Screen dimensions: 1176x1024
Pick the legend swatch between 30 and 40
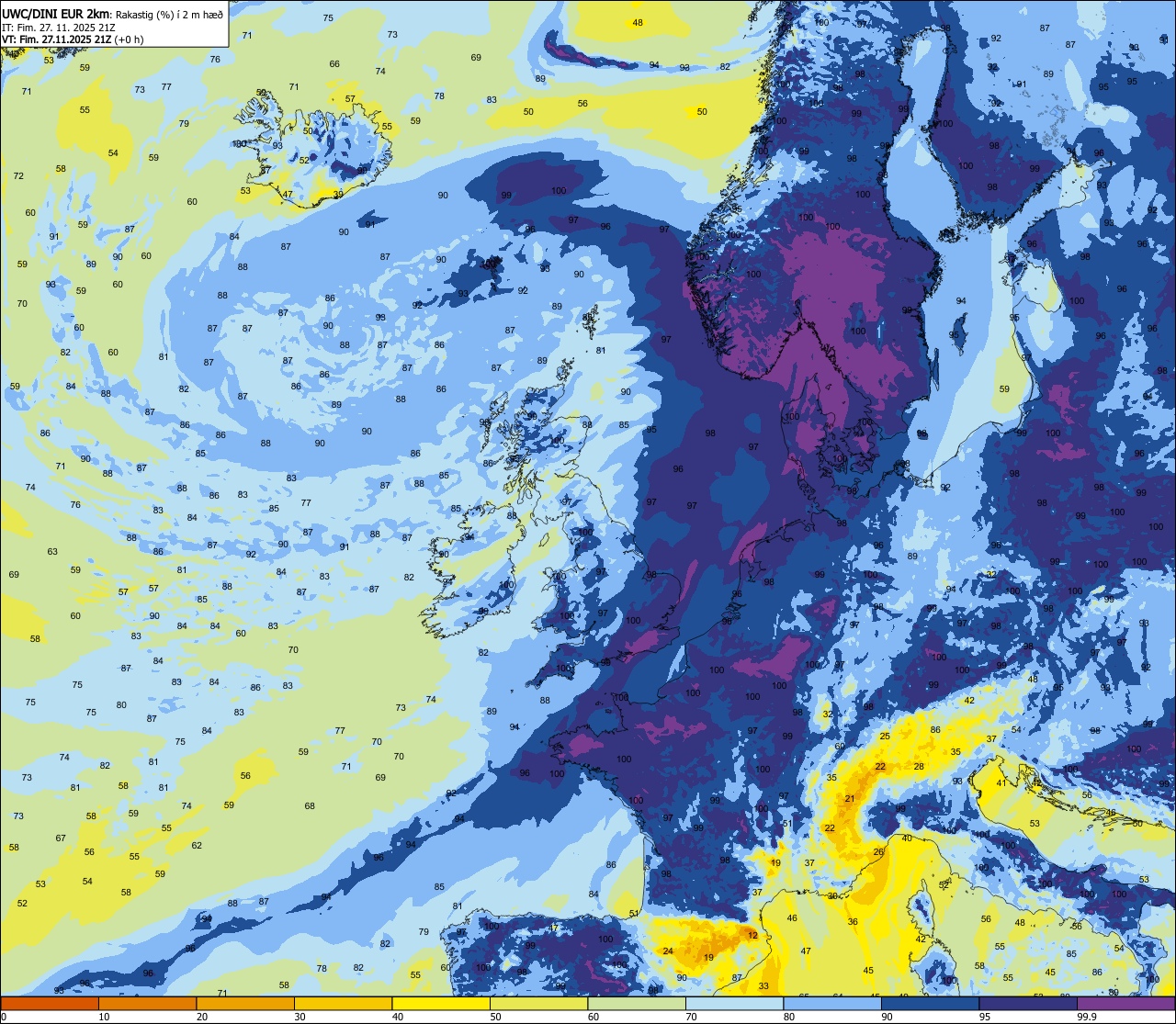(343, 1003)
